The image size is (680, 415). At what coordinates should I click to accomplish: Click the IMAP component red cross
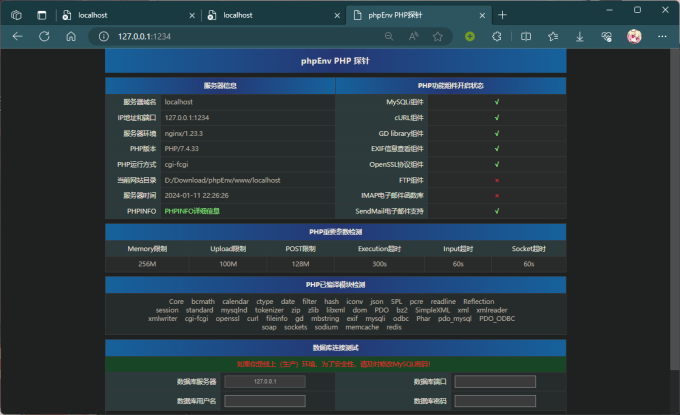click(497, 196)
